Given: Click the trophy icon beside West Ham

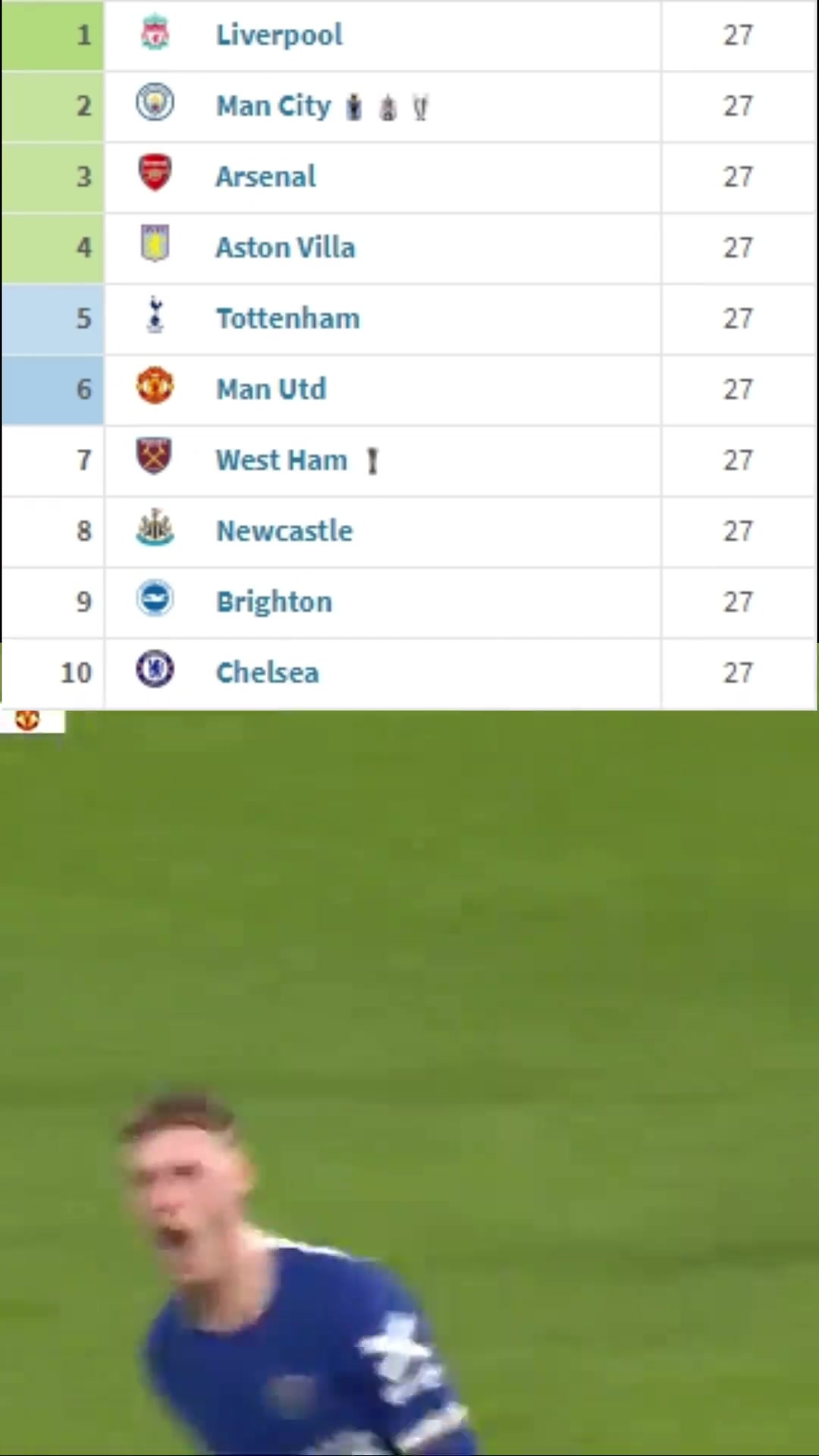Looking at the screenshot, I should tap(372, 461).
